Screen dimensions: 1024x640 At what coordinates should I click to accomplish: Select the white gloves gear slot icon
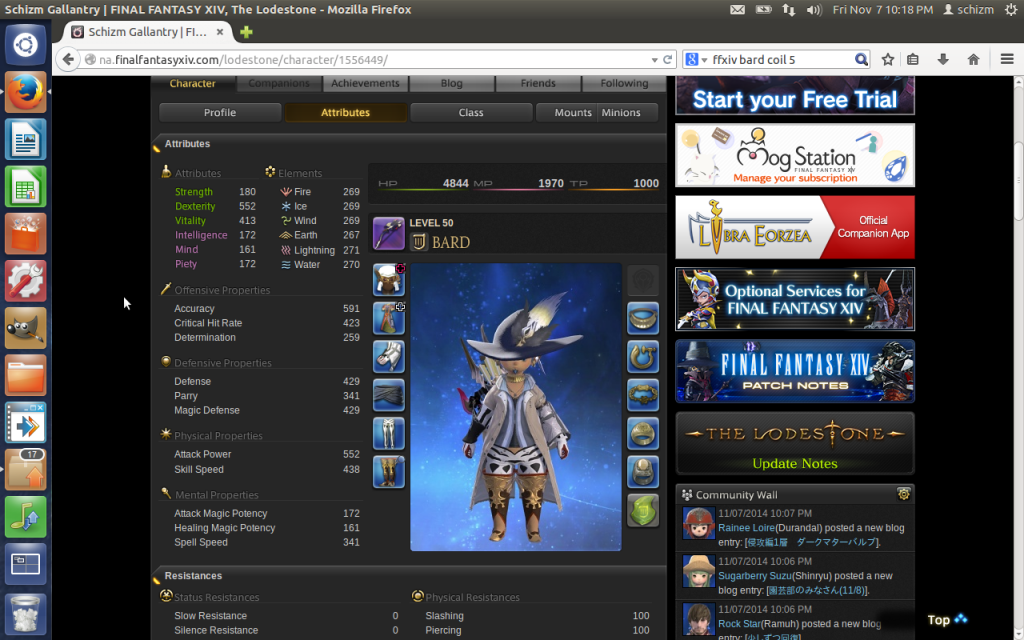click(x=389, y=357)
